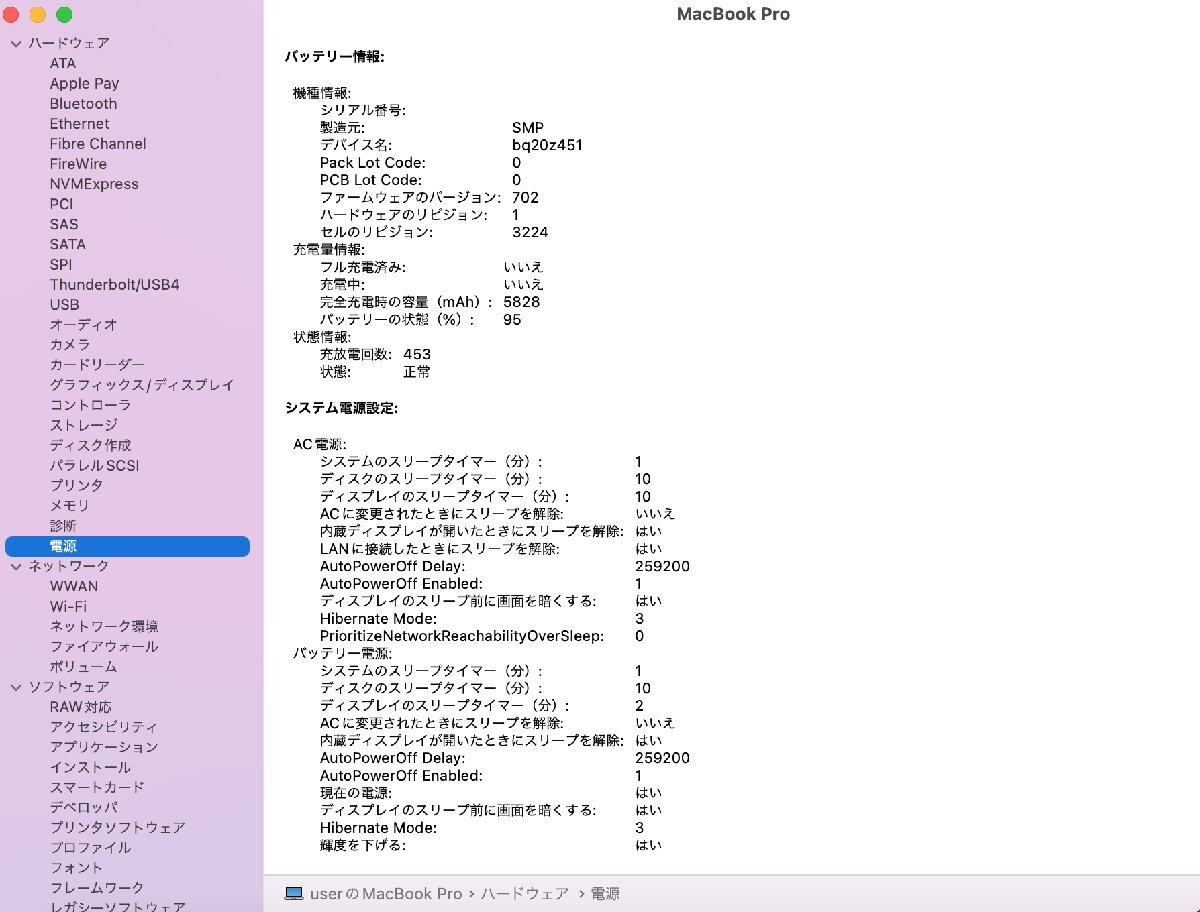Select プリンタソフトウェア entry
This screenshot has width=1200, height=912.
click(117, 827)
